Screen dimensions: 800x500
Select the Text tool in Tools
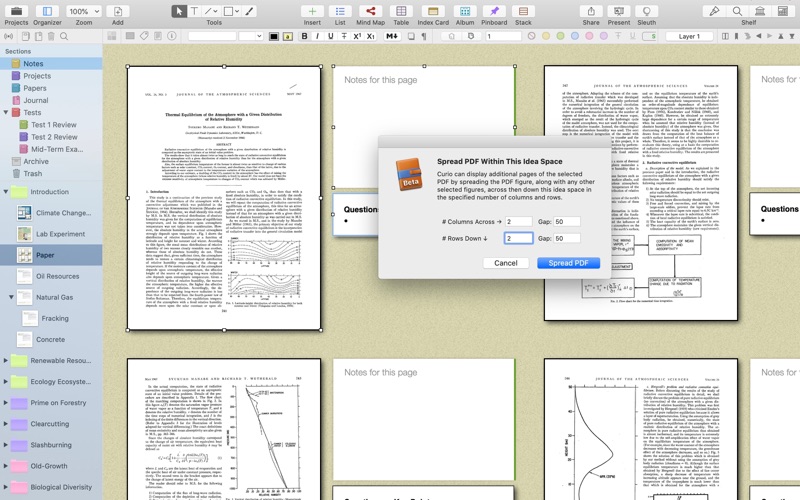[194, 11]
